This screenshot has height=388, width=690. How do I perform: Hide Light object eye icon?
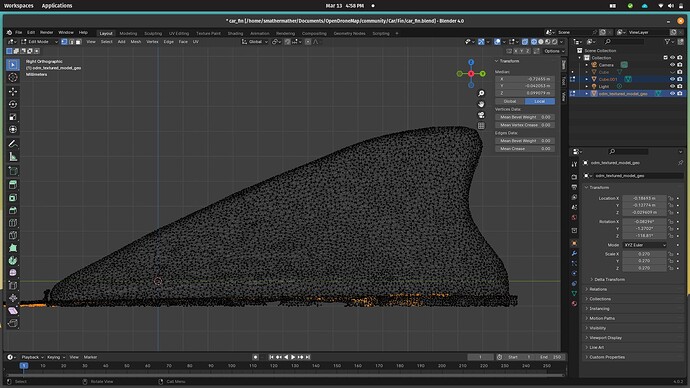coord(672,86)
